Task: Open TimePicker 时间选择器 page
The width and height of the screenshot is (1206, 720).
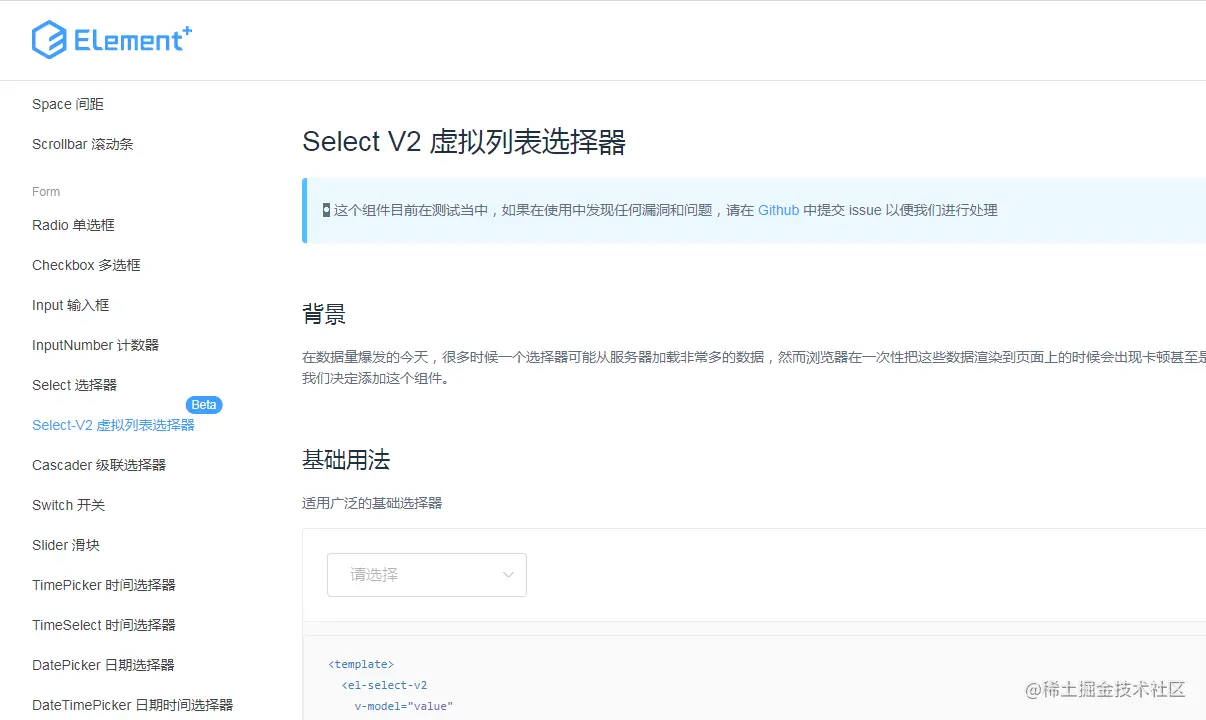Action: [x=104, y=585]
